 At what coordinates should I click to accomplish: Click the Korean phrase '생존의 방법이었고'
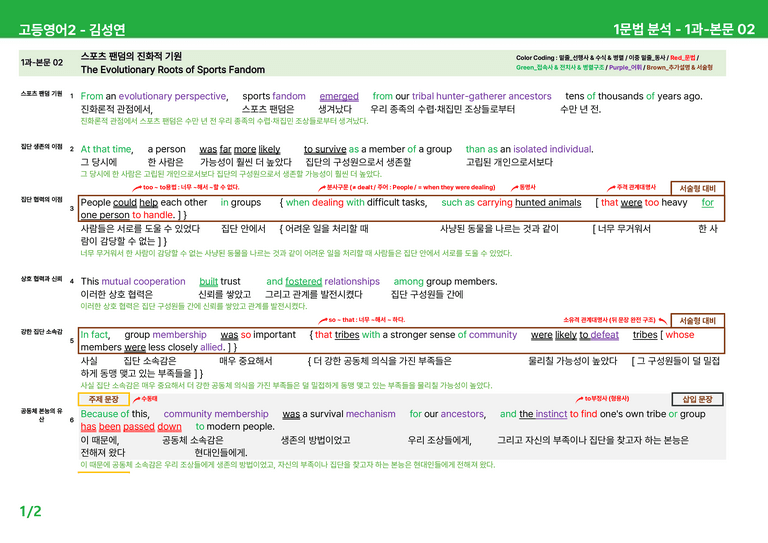315,440
